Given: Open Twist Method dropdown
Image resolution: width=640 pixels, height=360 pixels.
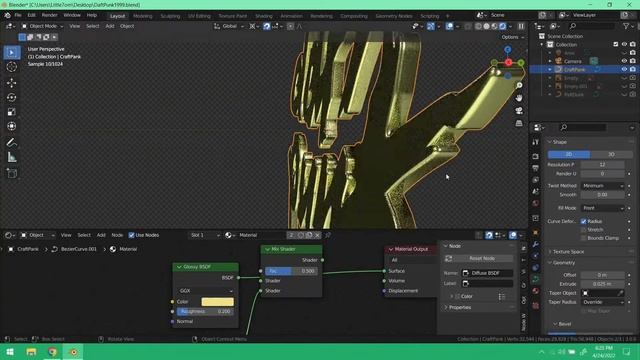Looking at the screenshot, I should tap(602, 186).
